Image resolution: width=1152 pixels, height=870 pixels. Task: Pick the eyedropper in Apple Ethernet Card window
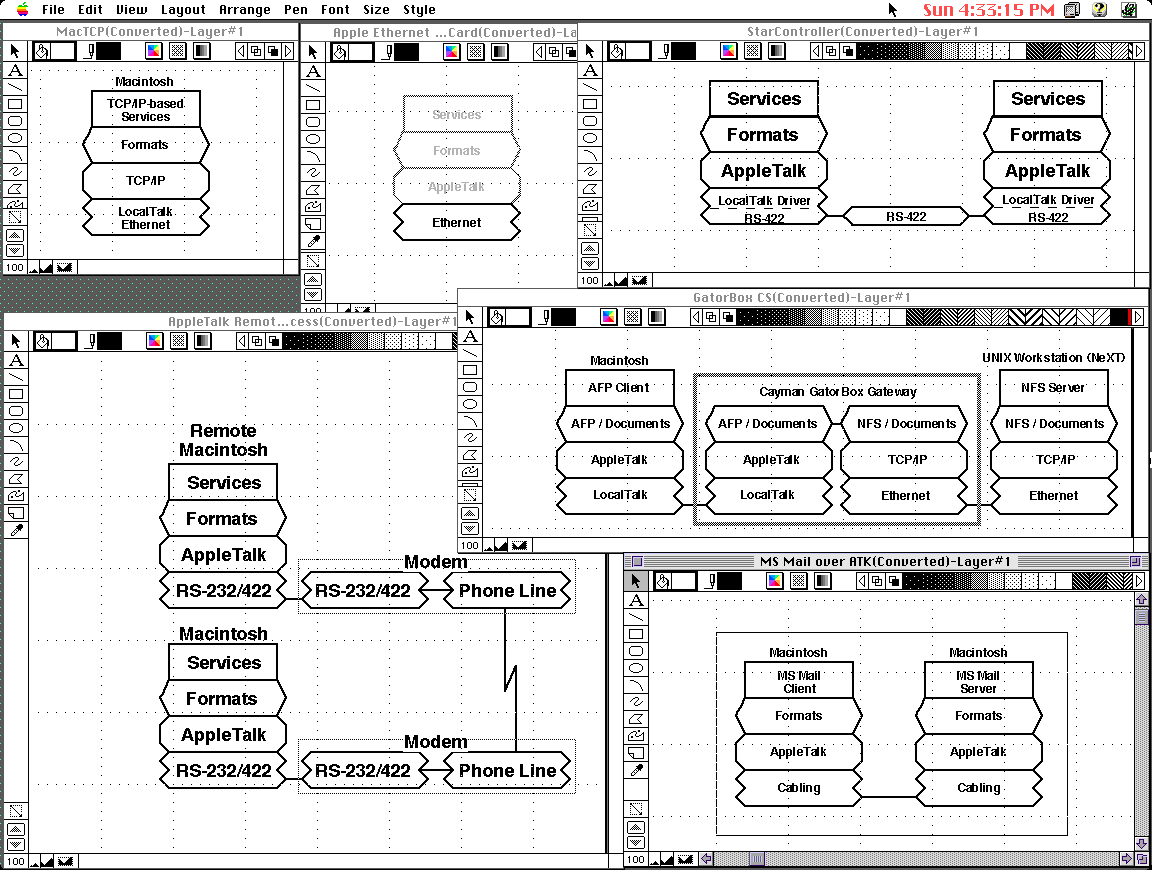point(313,241)
